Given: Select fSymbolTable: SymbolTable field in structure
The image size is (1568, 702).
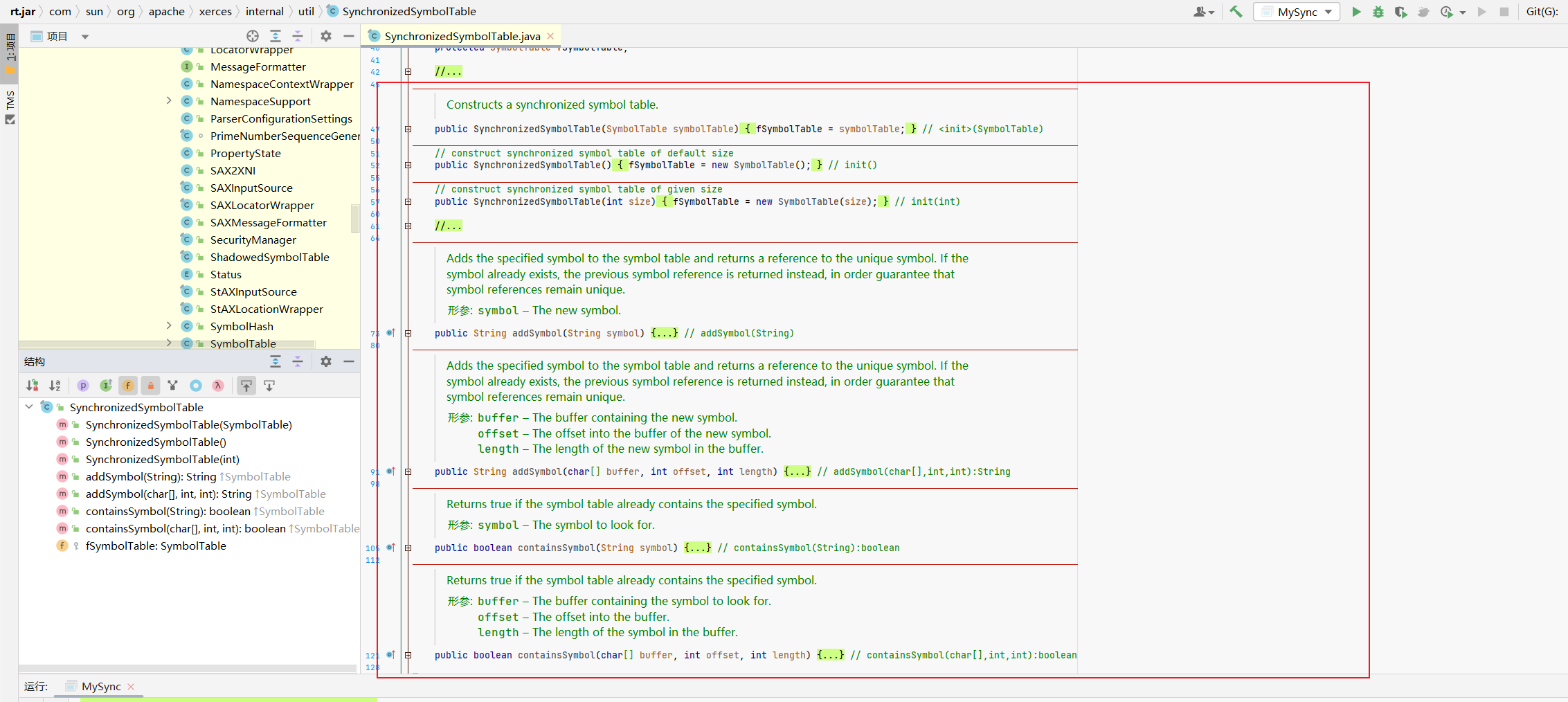Looking at the screenshot, I should 156,546.
